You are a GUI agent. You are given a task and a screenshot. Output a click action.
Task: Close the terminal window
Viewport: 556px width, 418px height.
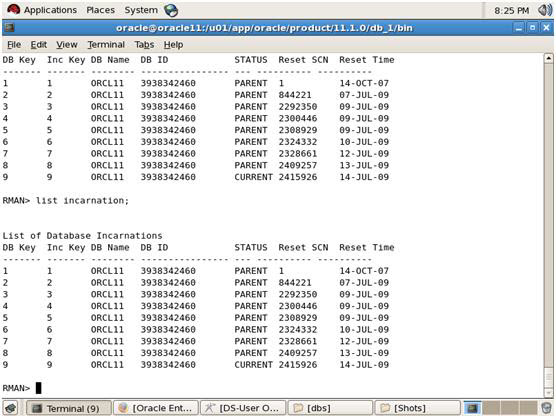coord(546,28)
